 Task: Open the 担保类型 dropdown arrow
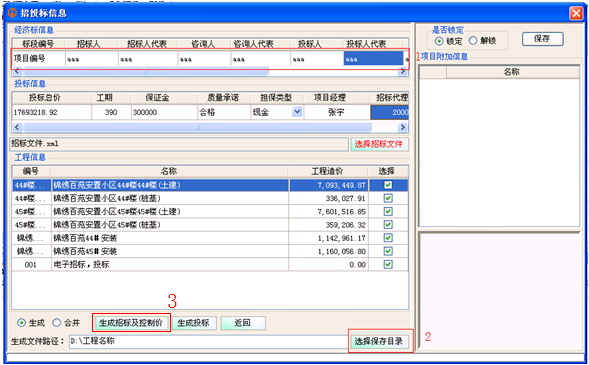[x=297, y=112]
